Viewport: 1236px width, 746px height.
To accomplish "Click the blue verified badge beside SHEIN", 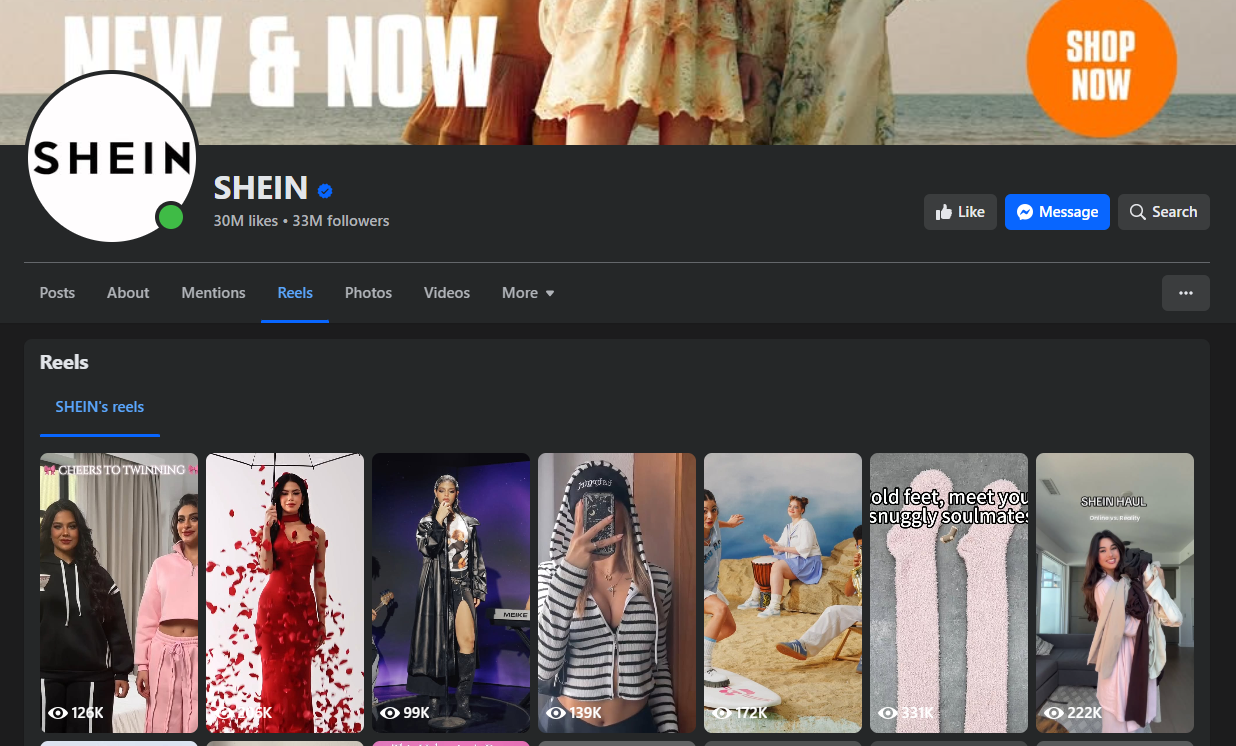I will [325, 190].
